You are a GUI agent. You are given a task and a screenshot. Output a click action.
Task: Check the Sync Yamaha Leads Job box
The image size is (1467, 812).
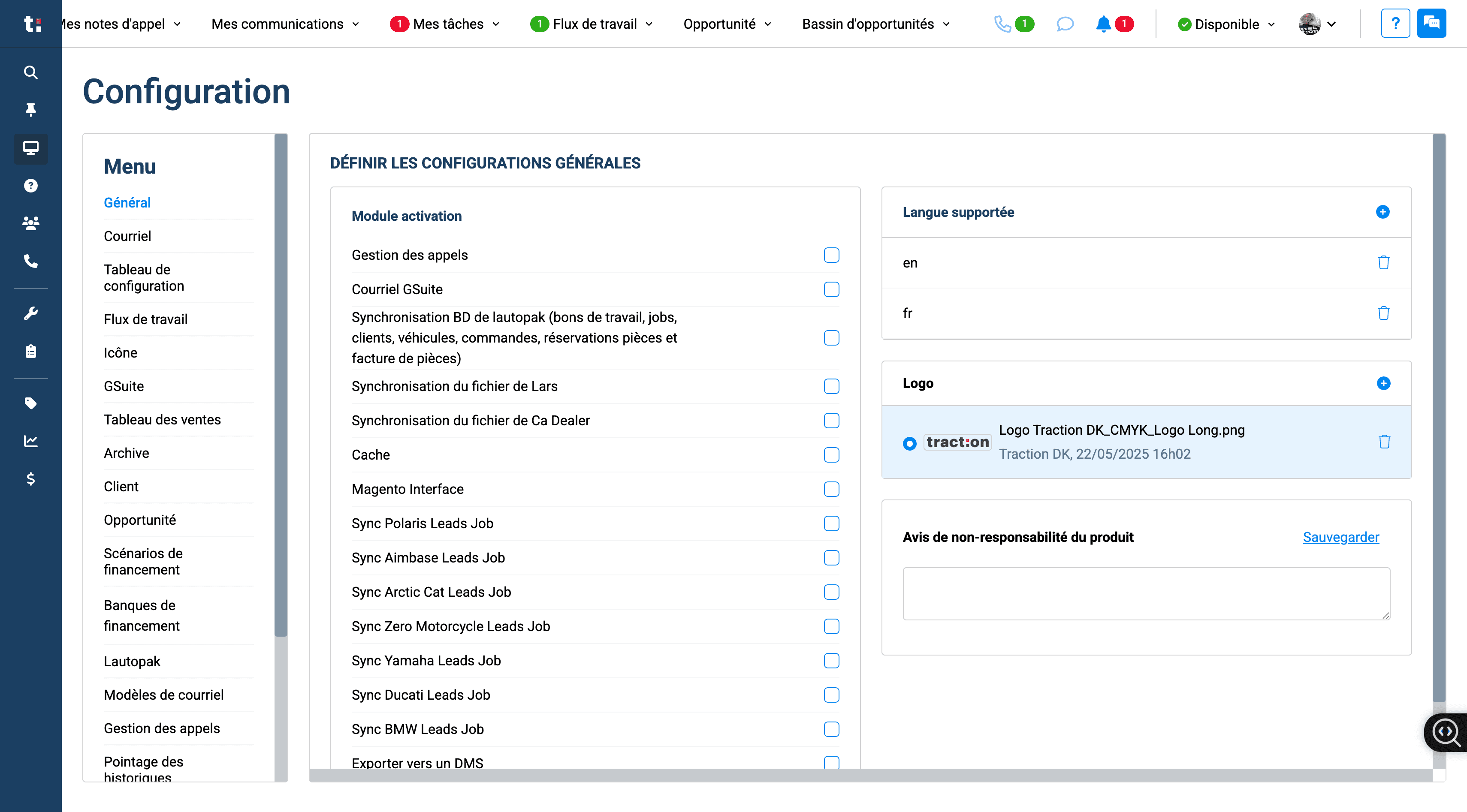coord(831,661)
